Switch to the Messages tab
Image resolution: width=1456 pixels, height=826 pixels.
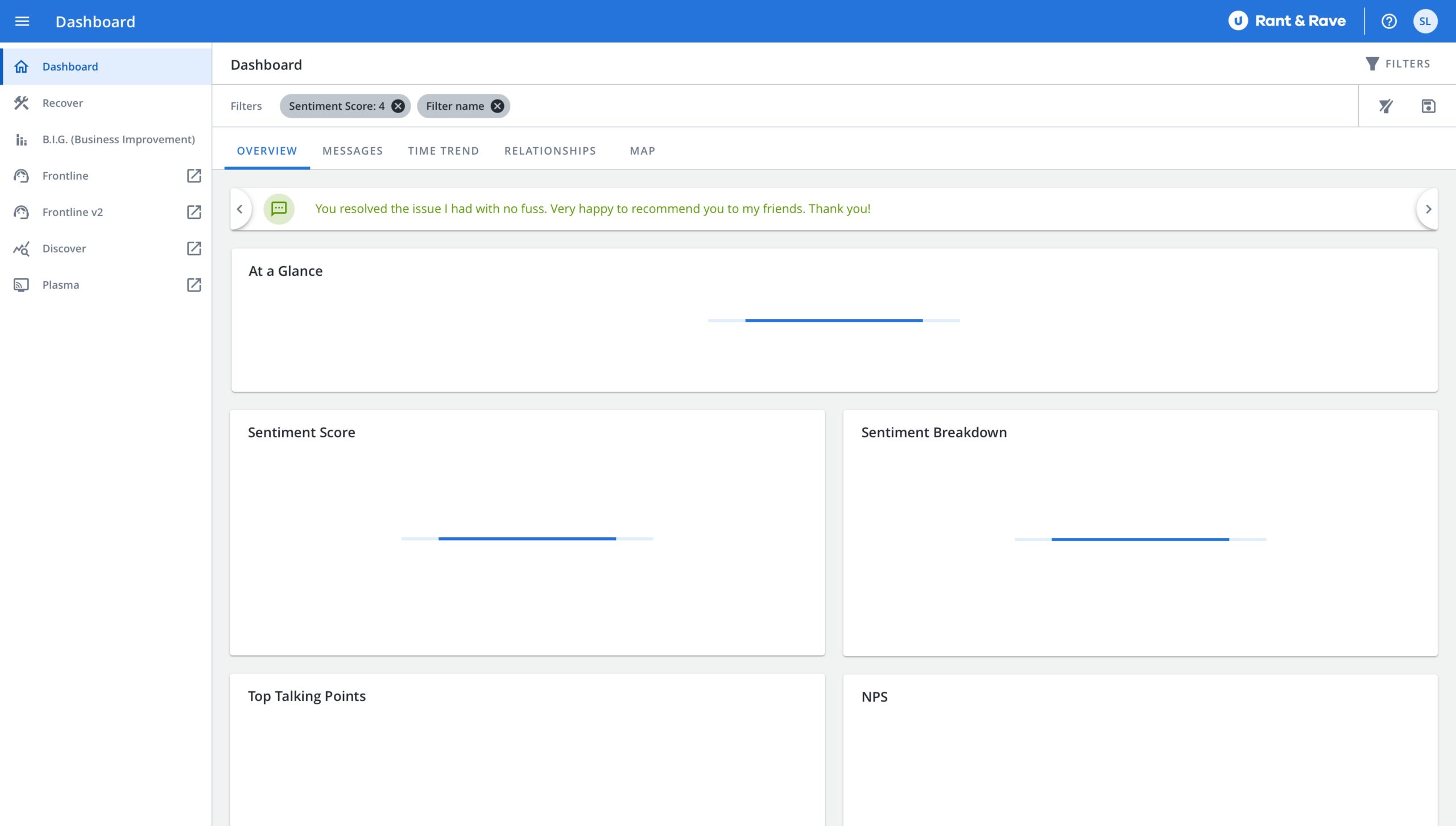353,151
